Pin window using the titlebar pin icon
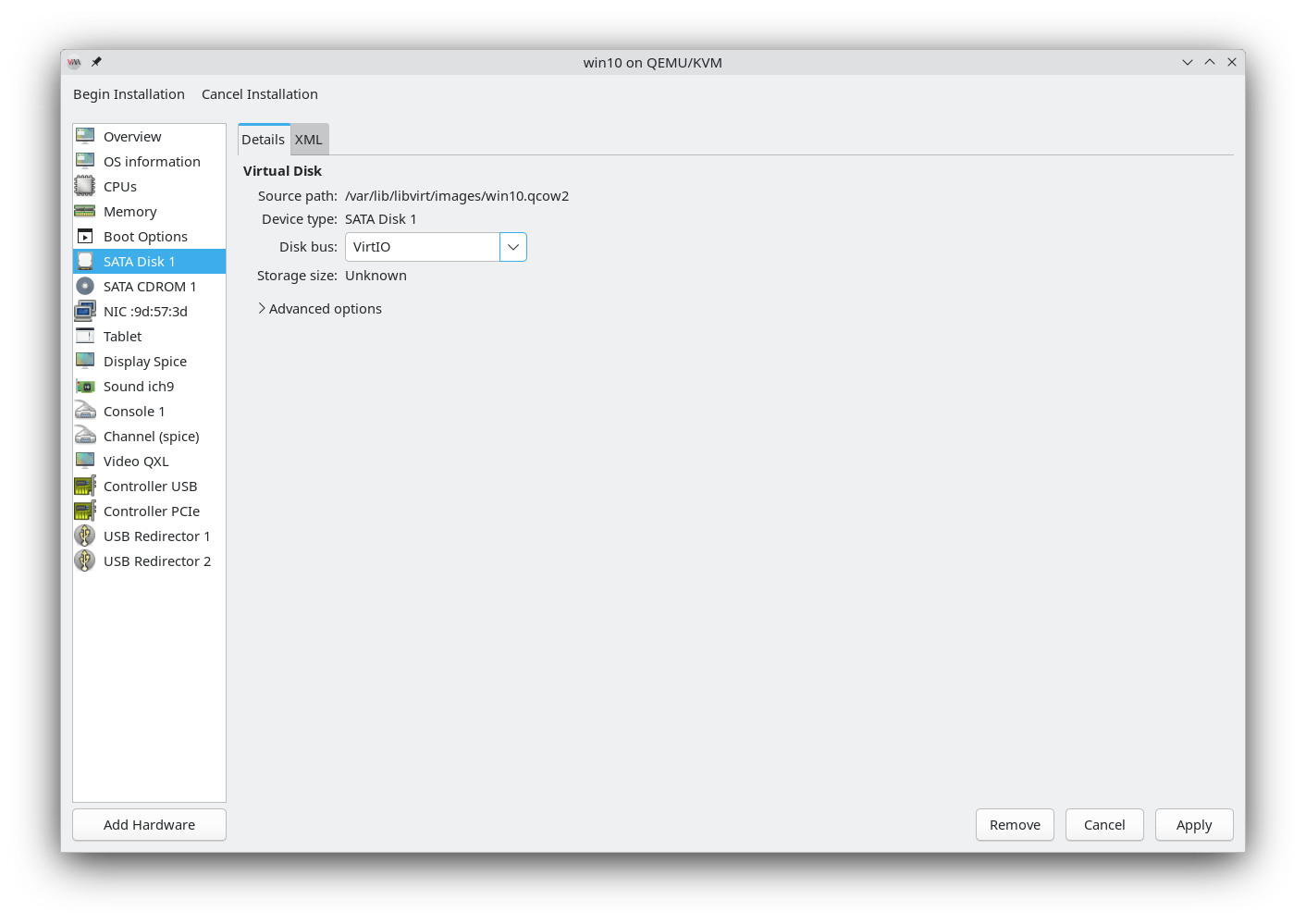1306x924 pixels. 96,62
